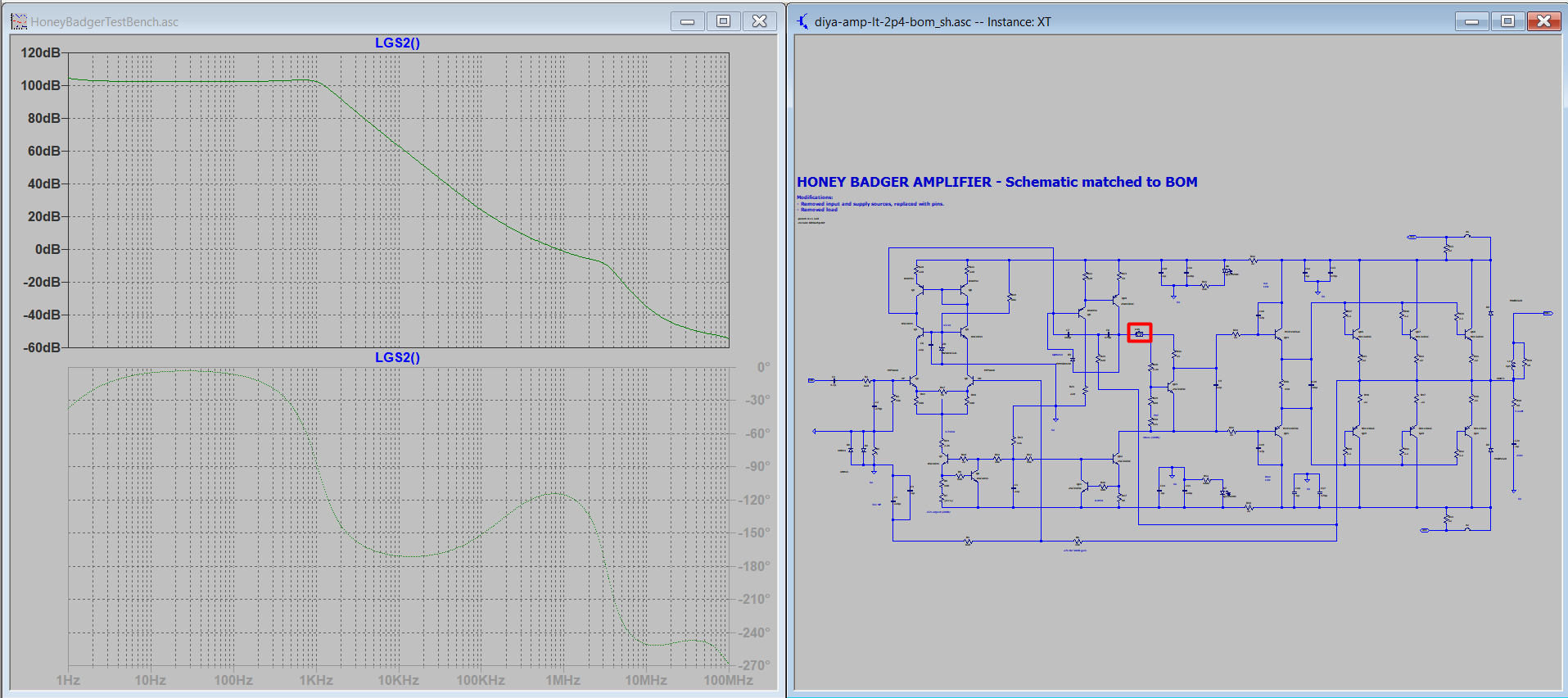Screen dimensions: 1568x698
Task: Maximize the diya-amp schematic window
Action: [x=1507, y=21]
